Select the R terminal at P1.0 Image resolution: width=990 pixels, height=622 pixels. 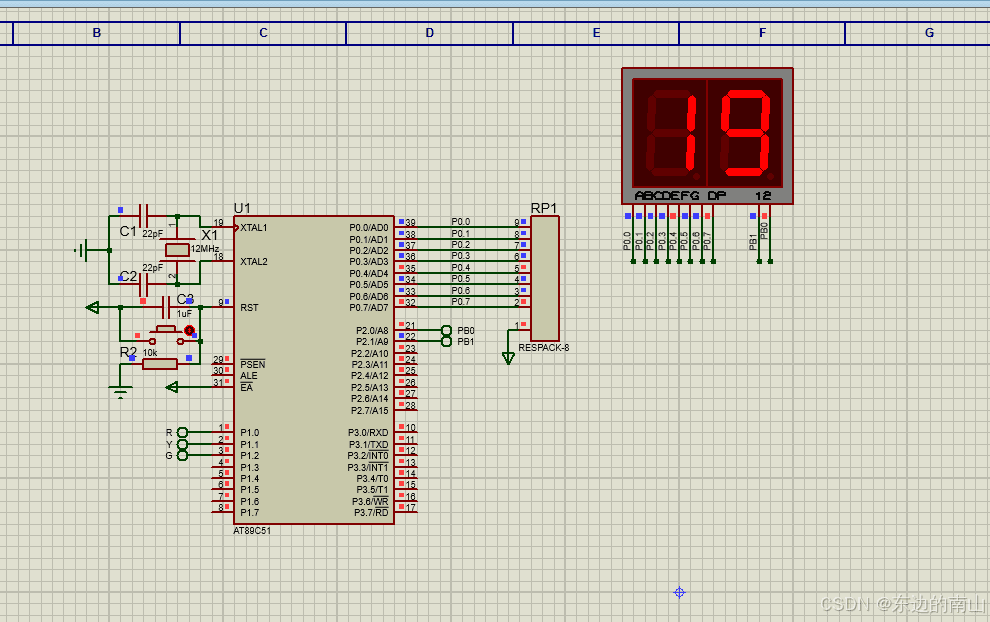pos(182,433)
